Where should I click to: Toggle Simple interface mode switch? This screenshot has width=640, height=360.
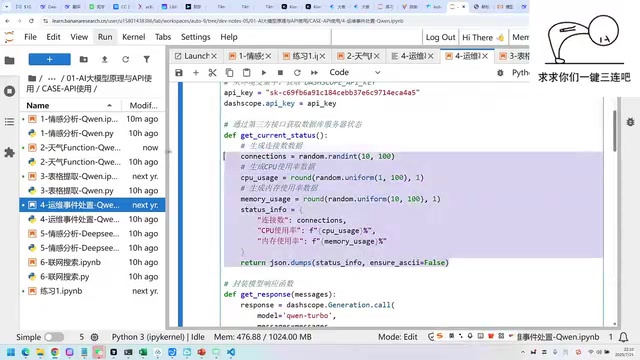tap(54, 337)
